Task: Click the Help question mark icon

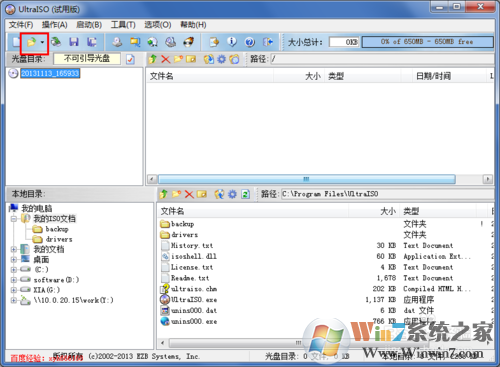Action: pos(250,42)
